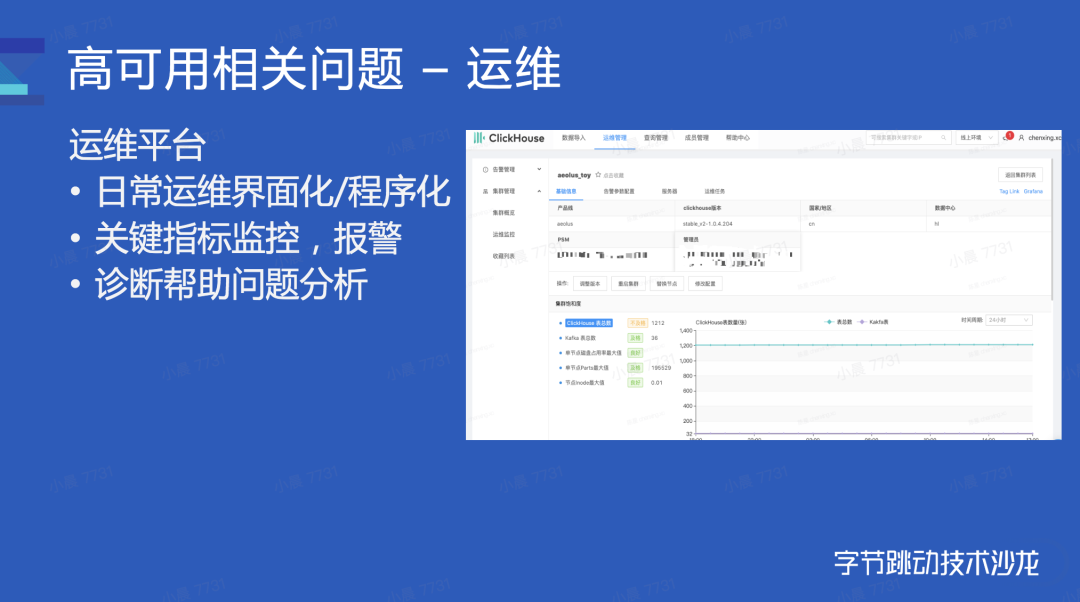Click the 告警管理 alert icon in sidebar

[x=485, y=169]
